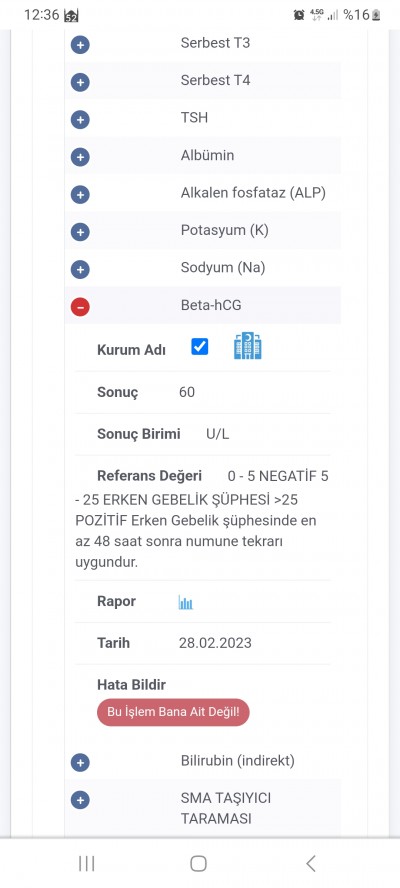Click the hospital building icon
The height and width of the screenshot is (888, 400).
pos(248,346)
